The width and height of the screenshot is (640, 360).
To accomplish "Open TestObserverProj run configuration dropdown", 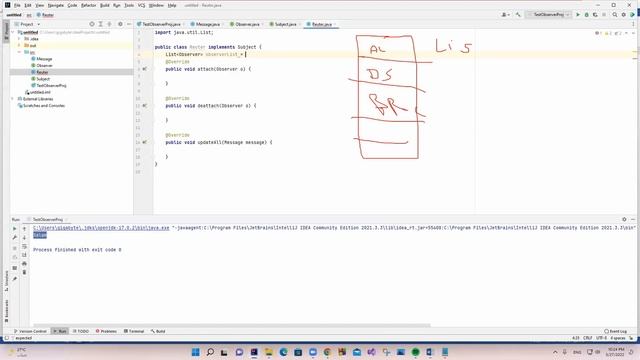I will pyautogui.click(x=549, y=15).
